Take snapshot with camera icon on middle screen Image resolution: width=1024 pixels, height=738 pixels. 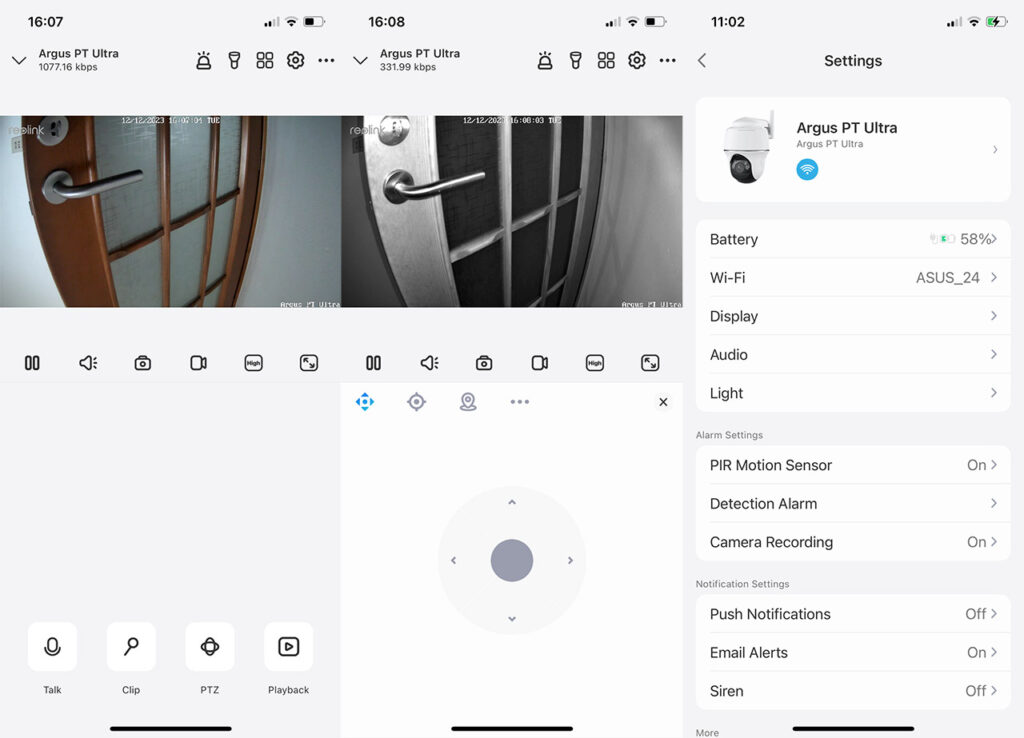484,363
